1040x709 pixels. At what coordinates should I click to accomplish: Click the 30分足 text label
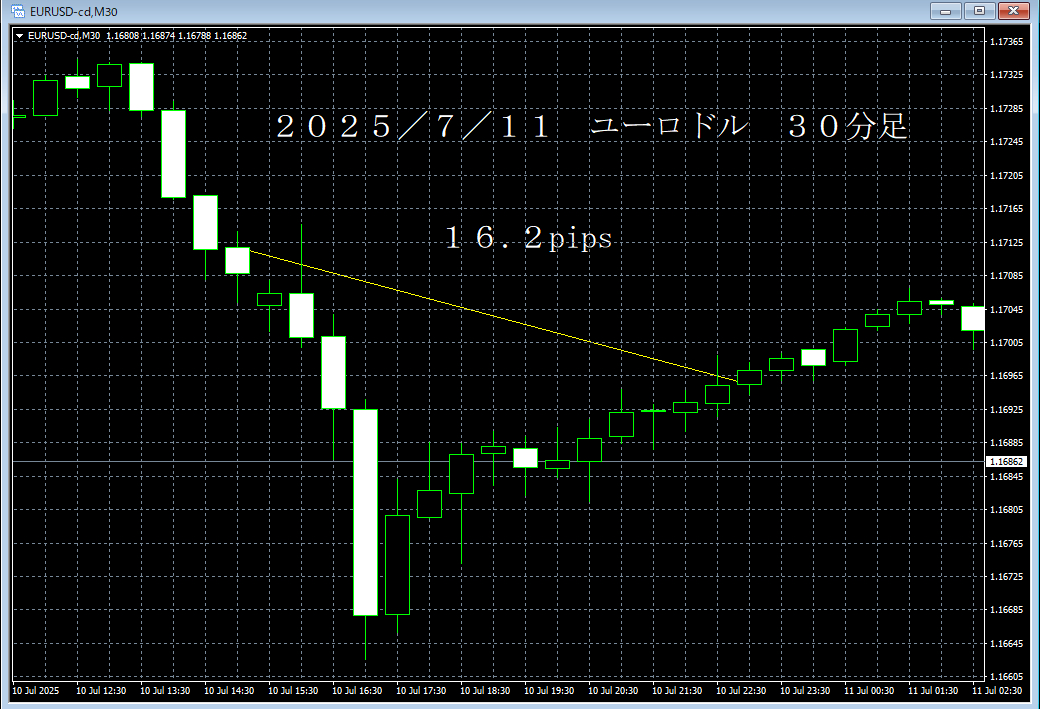pos(847,126)
